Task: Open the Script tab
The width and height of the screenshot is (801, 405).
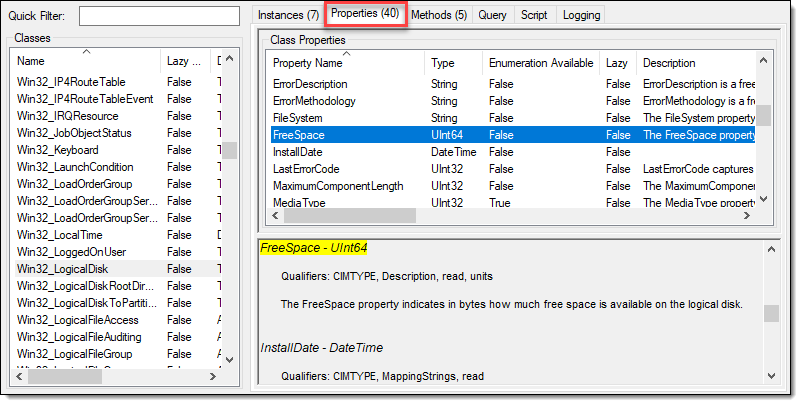Action: [534, 15]
